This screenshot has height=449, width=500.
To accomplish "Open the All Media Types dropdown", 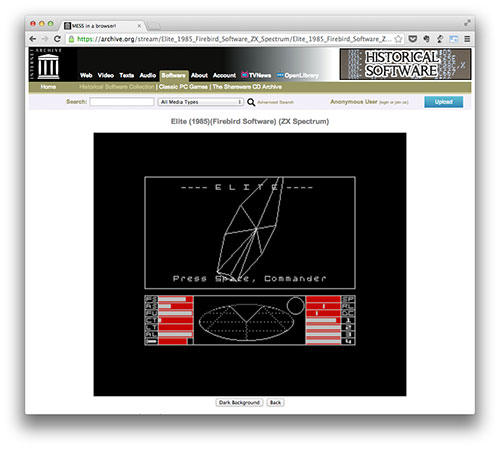I will pyautogui.click(x=201, y=102).
